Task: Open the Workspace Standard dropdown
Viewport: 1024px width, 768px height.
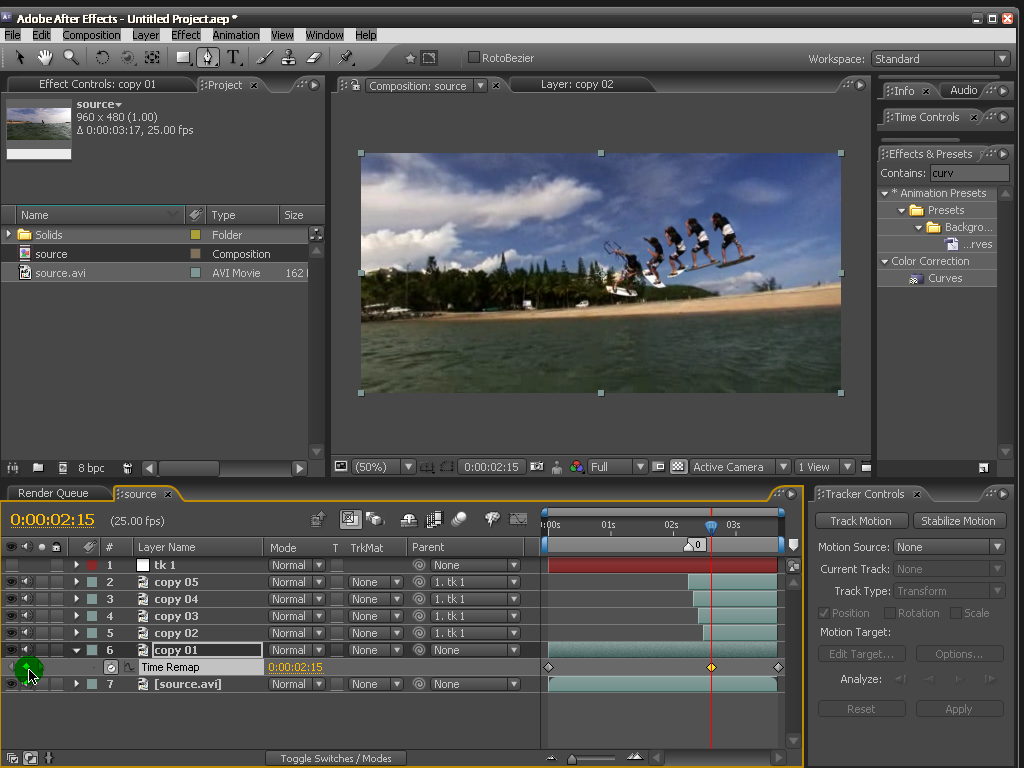Action: 940,59
